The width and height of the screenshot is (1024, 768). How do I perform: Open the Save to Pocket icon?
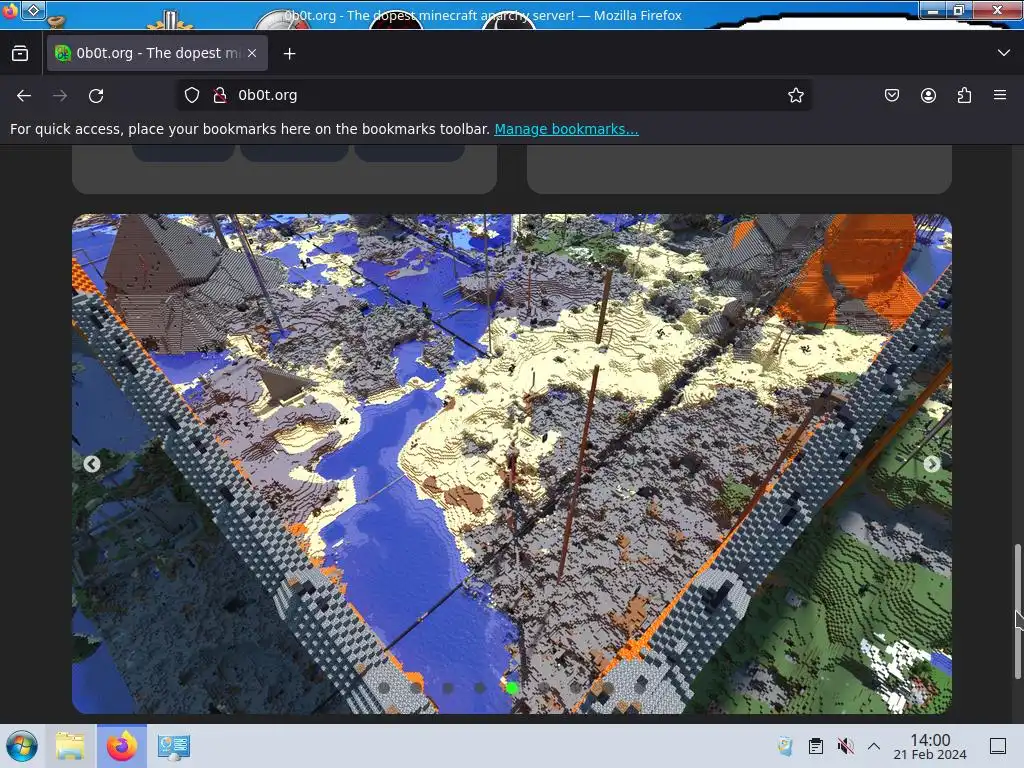point(891,95)
